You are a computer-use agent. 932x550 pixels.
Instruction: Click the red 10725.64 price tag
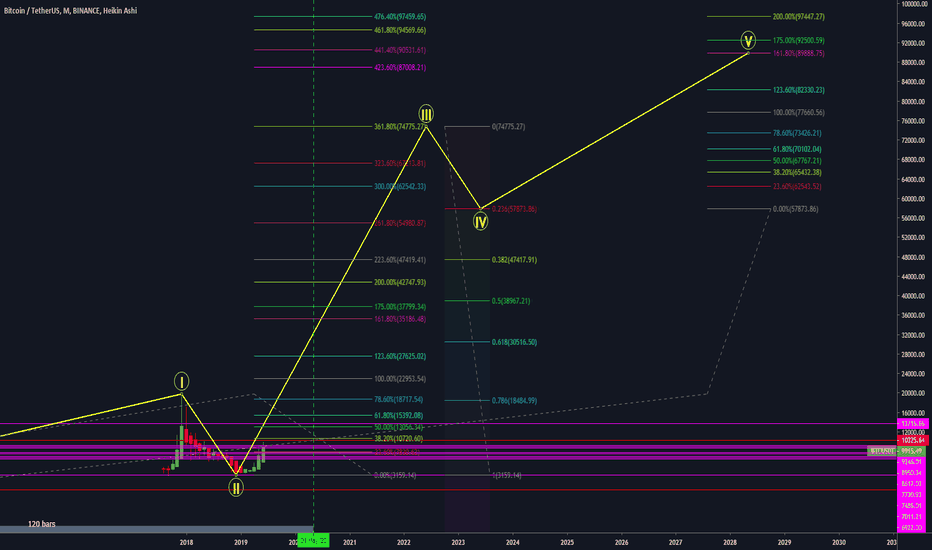coord(912,441)
